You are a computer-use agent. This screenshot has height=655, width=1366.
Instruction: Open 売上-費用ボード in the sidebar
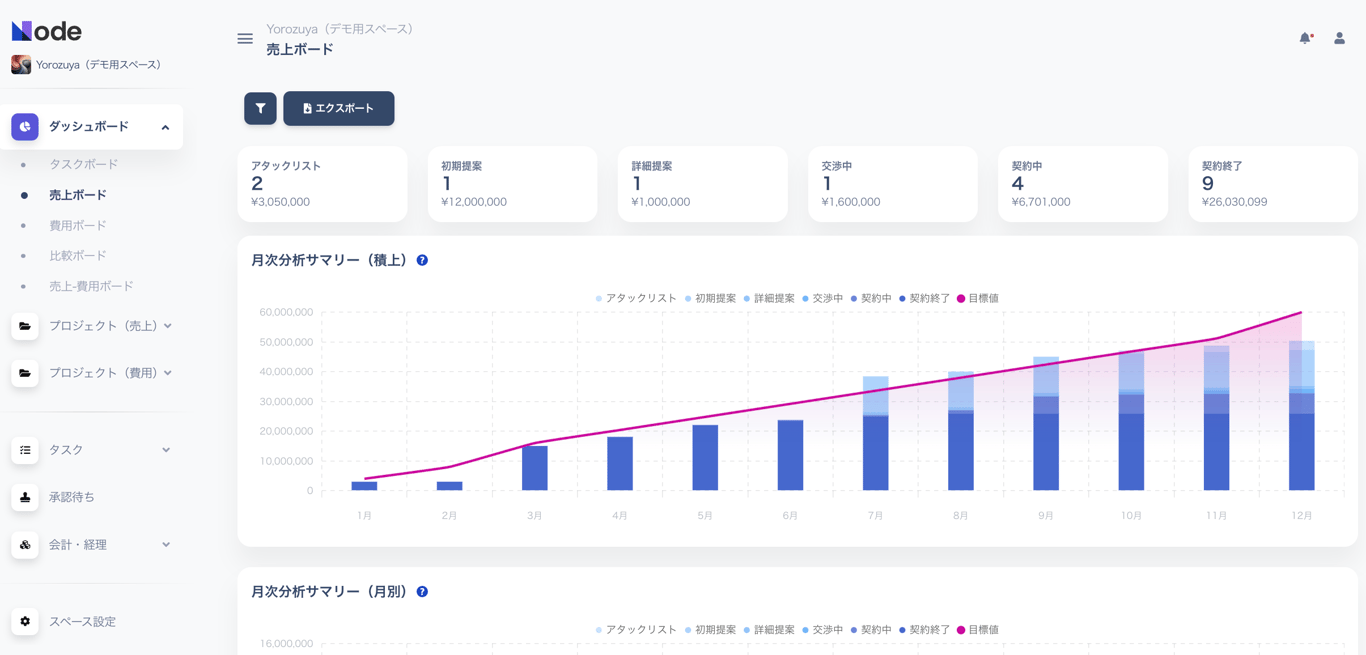tap(91, 286)
